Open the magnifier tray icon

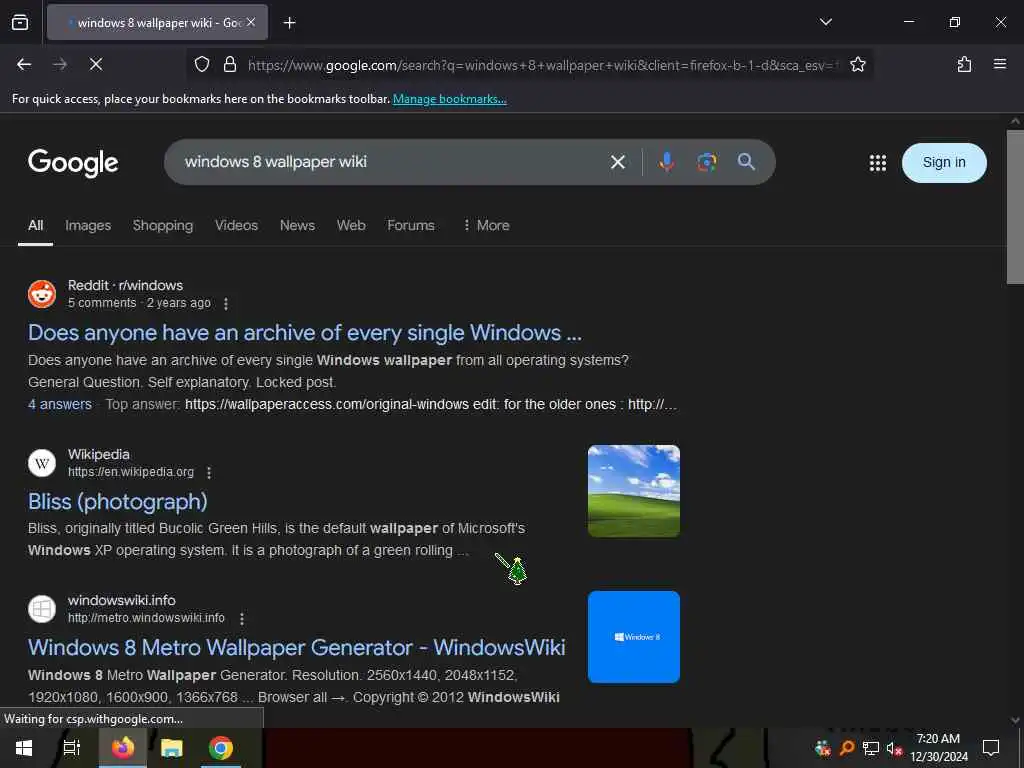[846, 748]
